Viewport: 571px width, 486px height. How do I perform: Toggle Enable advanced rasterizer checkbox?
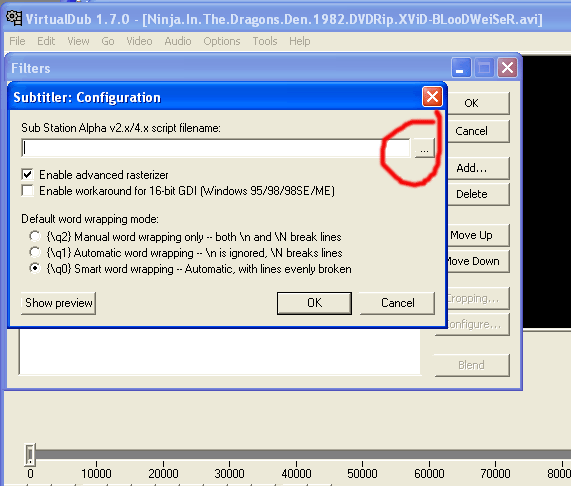tap(28, 175)
